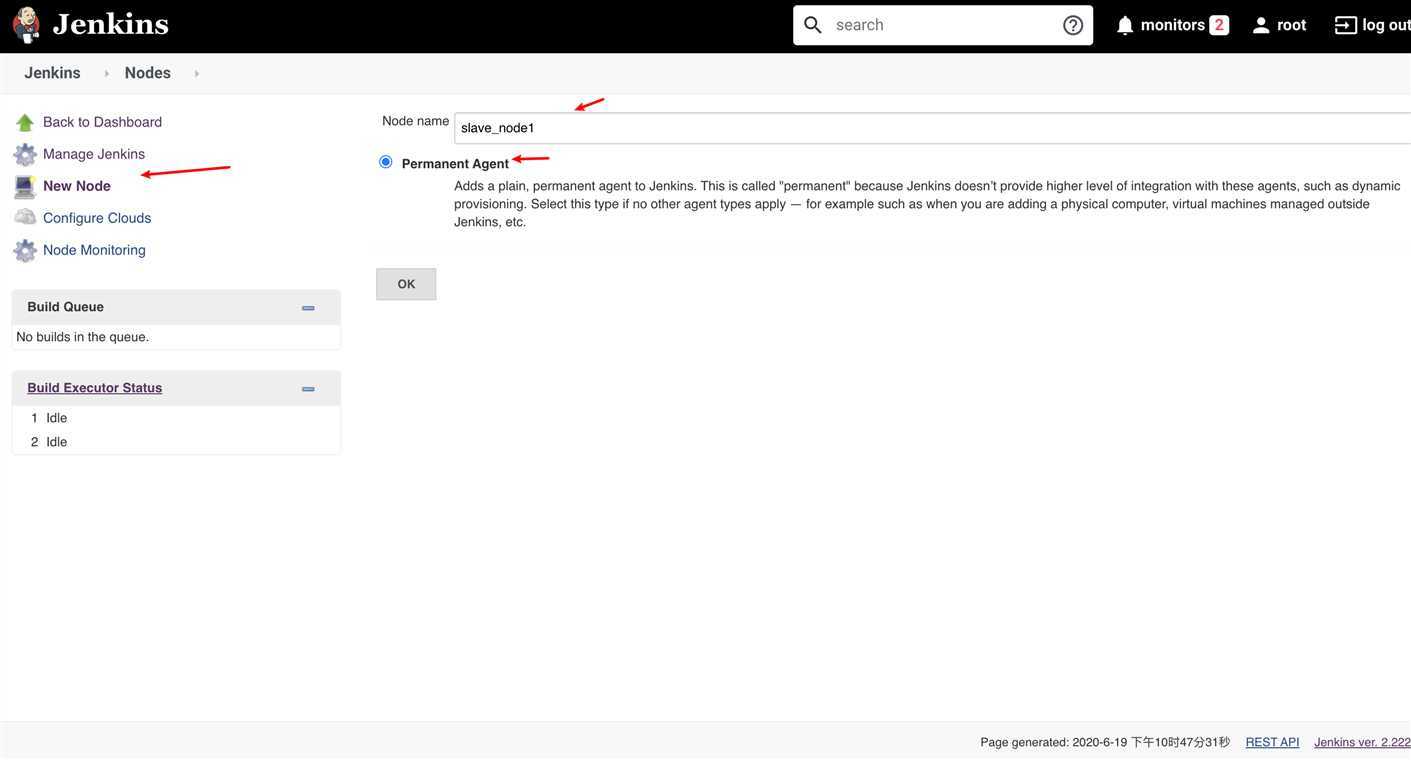Screen dimensions: 1411x760
Task: Click 'No builds in the queue.' text
Action: point(82,337)
